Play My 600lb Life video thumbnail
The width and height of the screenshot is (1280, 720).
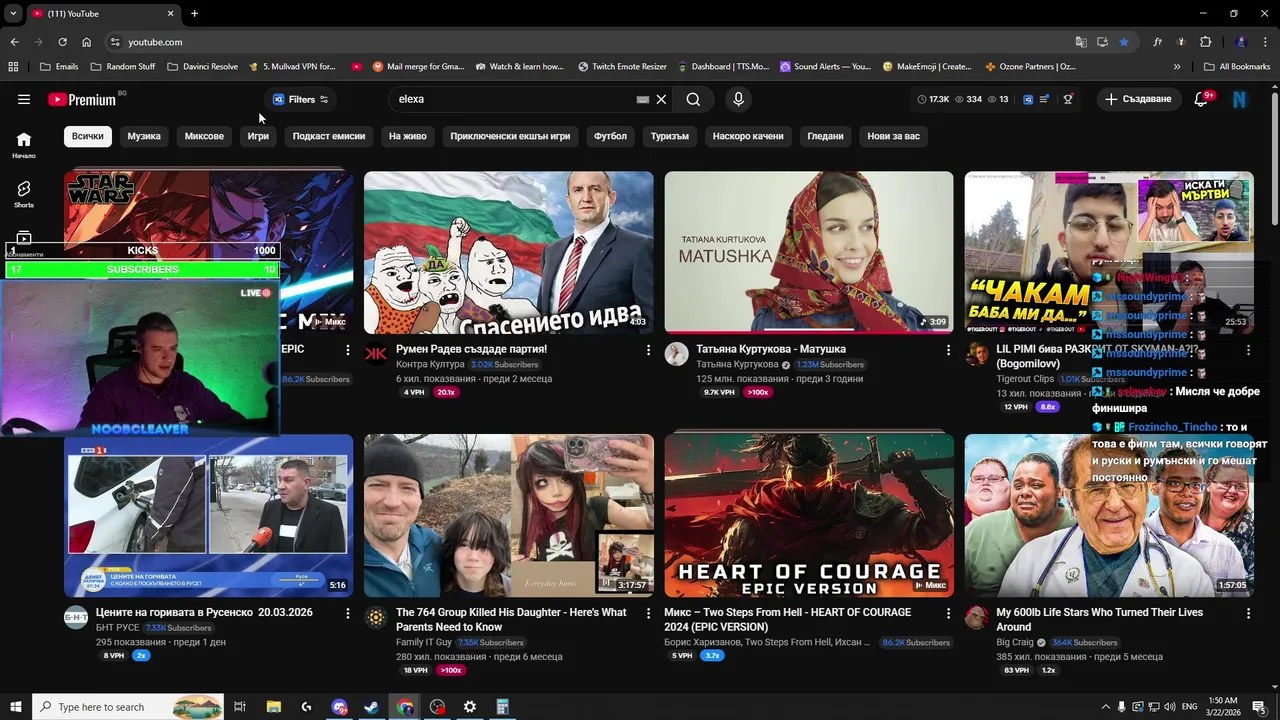pos(1109,516)
